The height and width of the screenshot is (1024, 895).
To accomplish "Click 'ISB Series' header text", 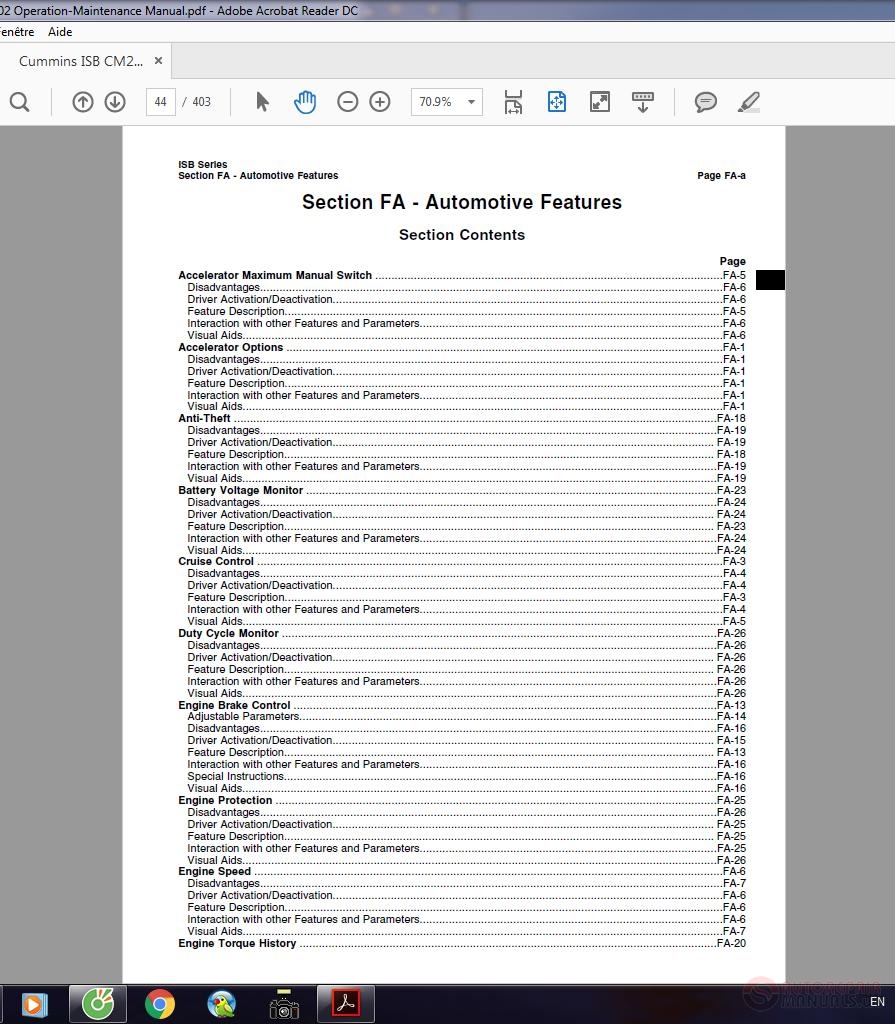I will pos(203,165).
